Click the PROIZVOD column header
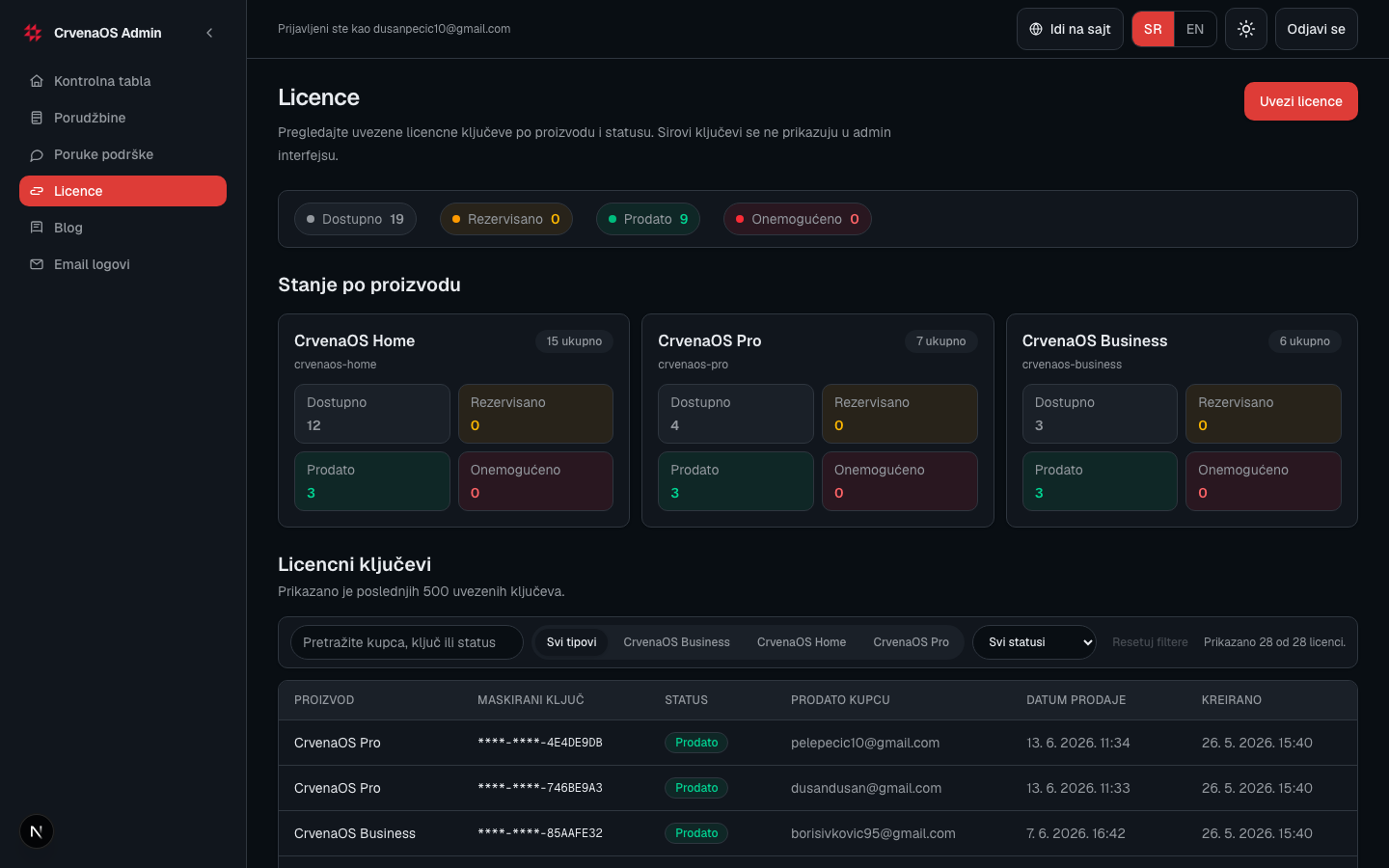This screenshot has width=1389, height=868. click(x=324, y=700)
